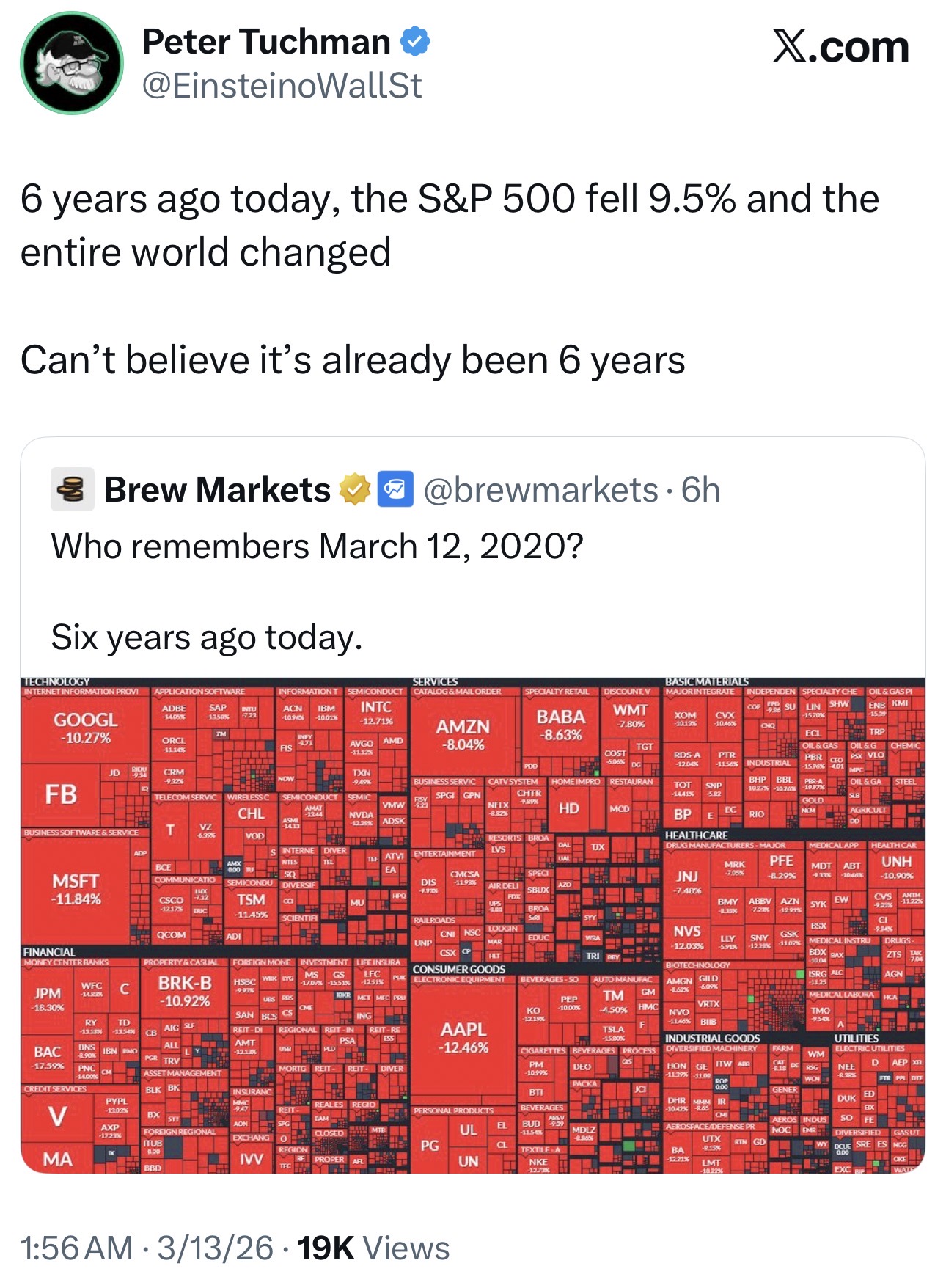Click Peter Tuchman's profile avatar
946x1288 pixels.
pyautogui.click(x=72, y=63)
